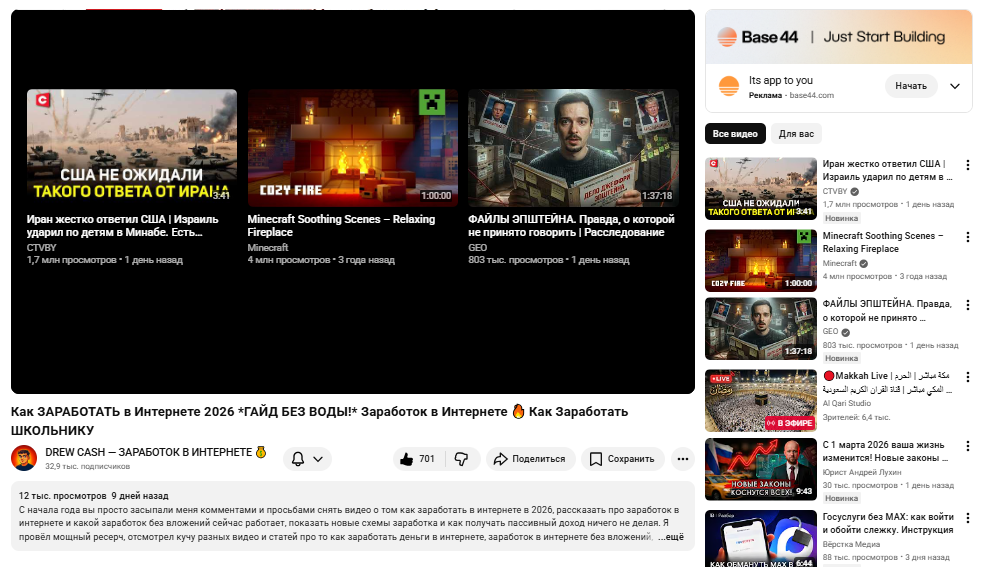This screenshot has width=982, height=567.
Task: Like the video with 701 likes
Action: pos(418,459)
